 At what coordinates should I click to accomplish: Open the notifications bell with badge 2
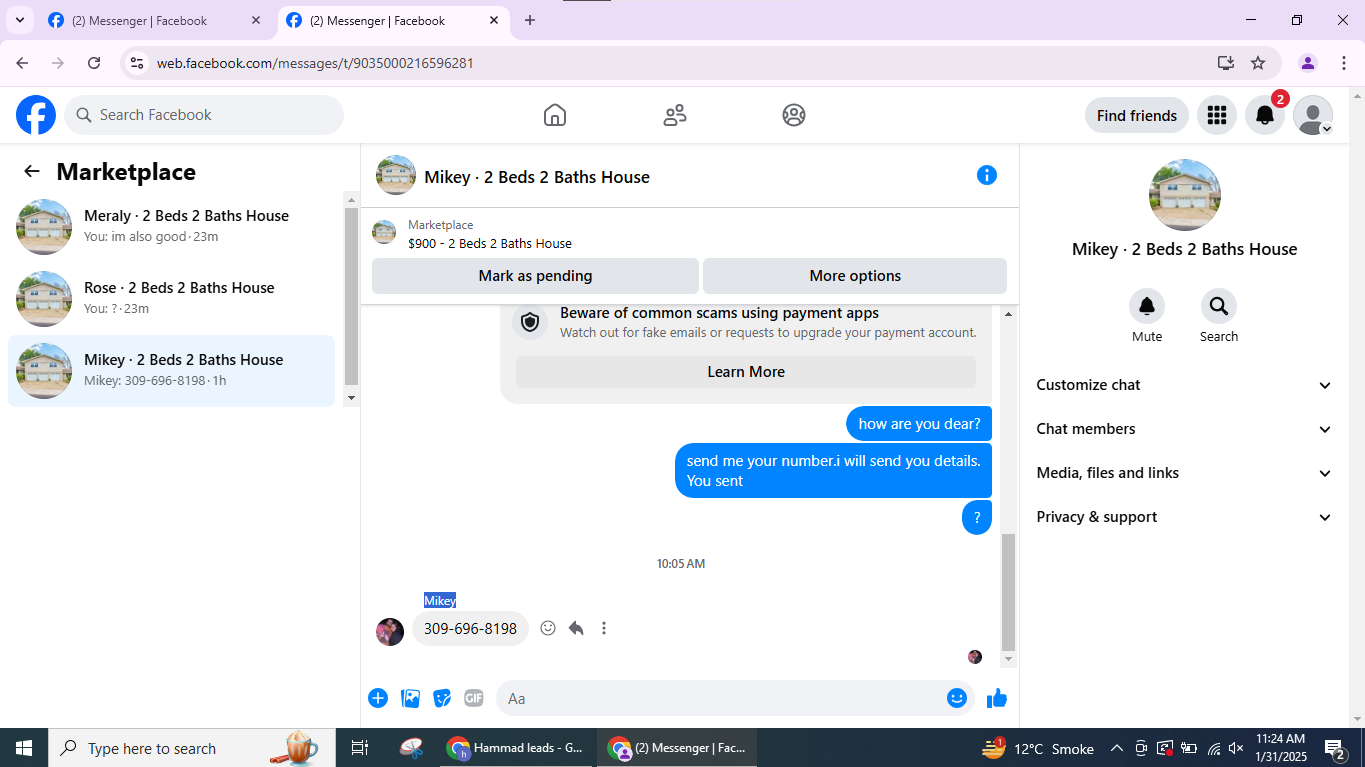pyautogui.click(x=1265, y=115)
